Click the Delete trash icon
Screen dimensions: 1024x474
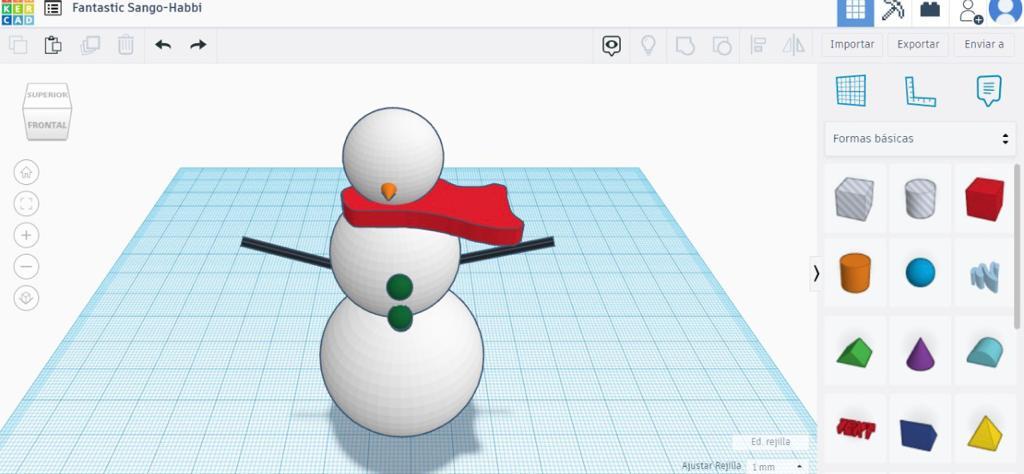[x=125, y=45]
